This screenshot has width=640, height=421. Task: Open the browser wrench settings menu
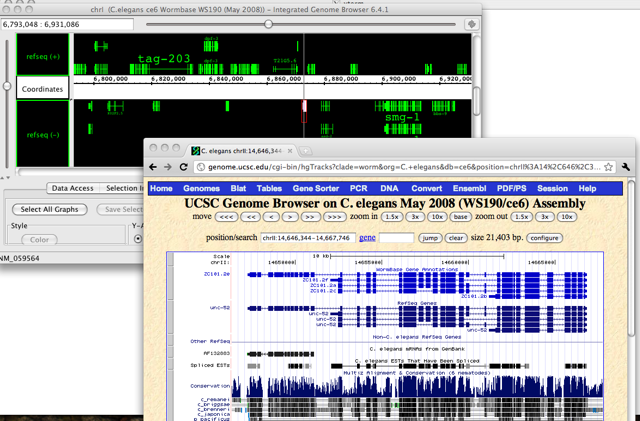[625, 167]
